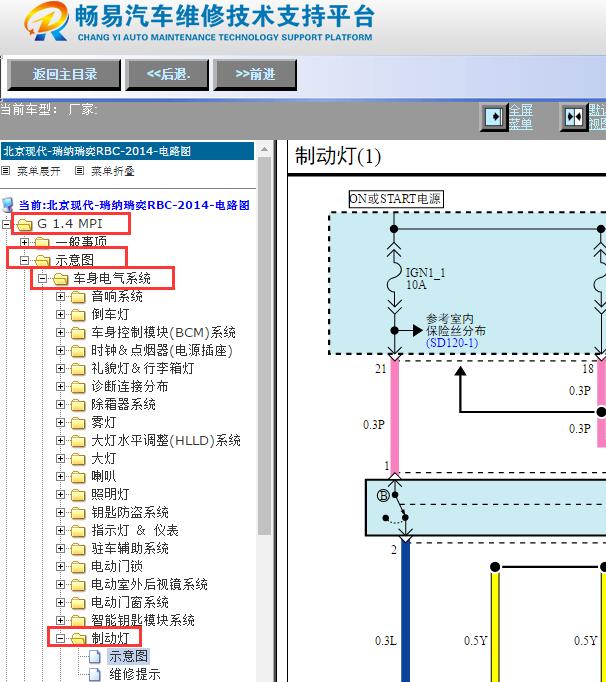
Task: Click the IGN1_1 10A fuse label
Action: click(425, 279)
